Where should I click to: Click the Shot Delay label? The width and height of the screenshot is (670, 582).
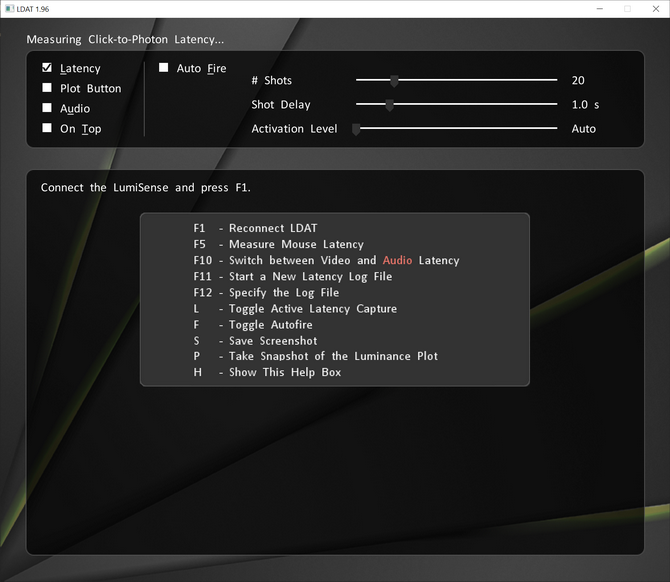point(281,105)
